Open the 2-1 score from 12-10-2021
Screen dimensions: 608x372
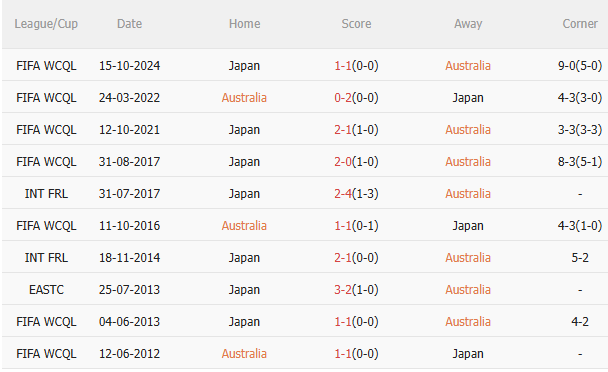(x=343, y=130)
